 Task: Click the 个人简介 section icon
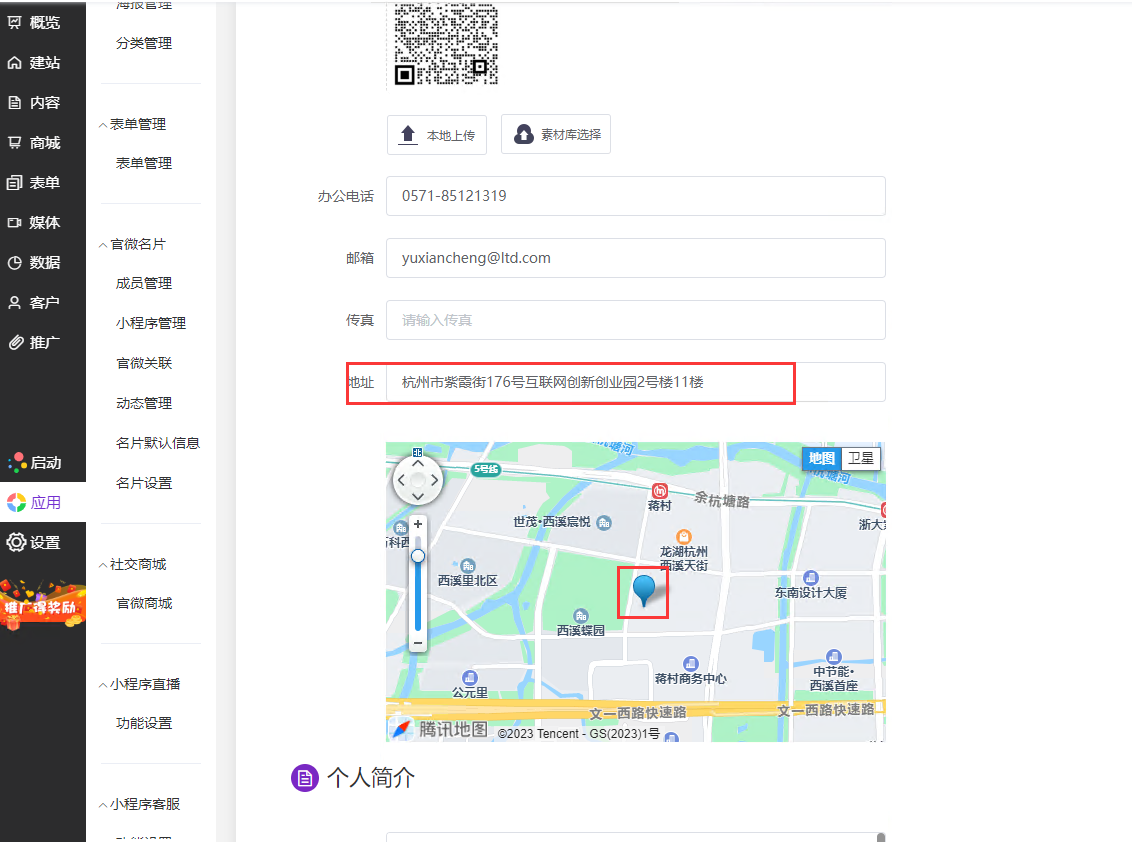(x=304, y=778)
